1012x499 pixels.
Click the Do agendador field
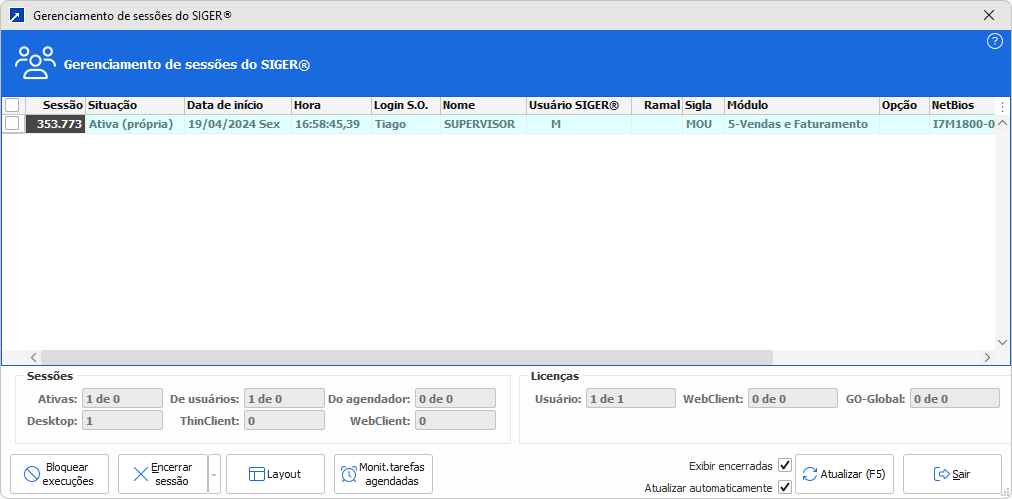coord(455,398)
